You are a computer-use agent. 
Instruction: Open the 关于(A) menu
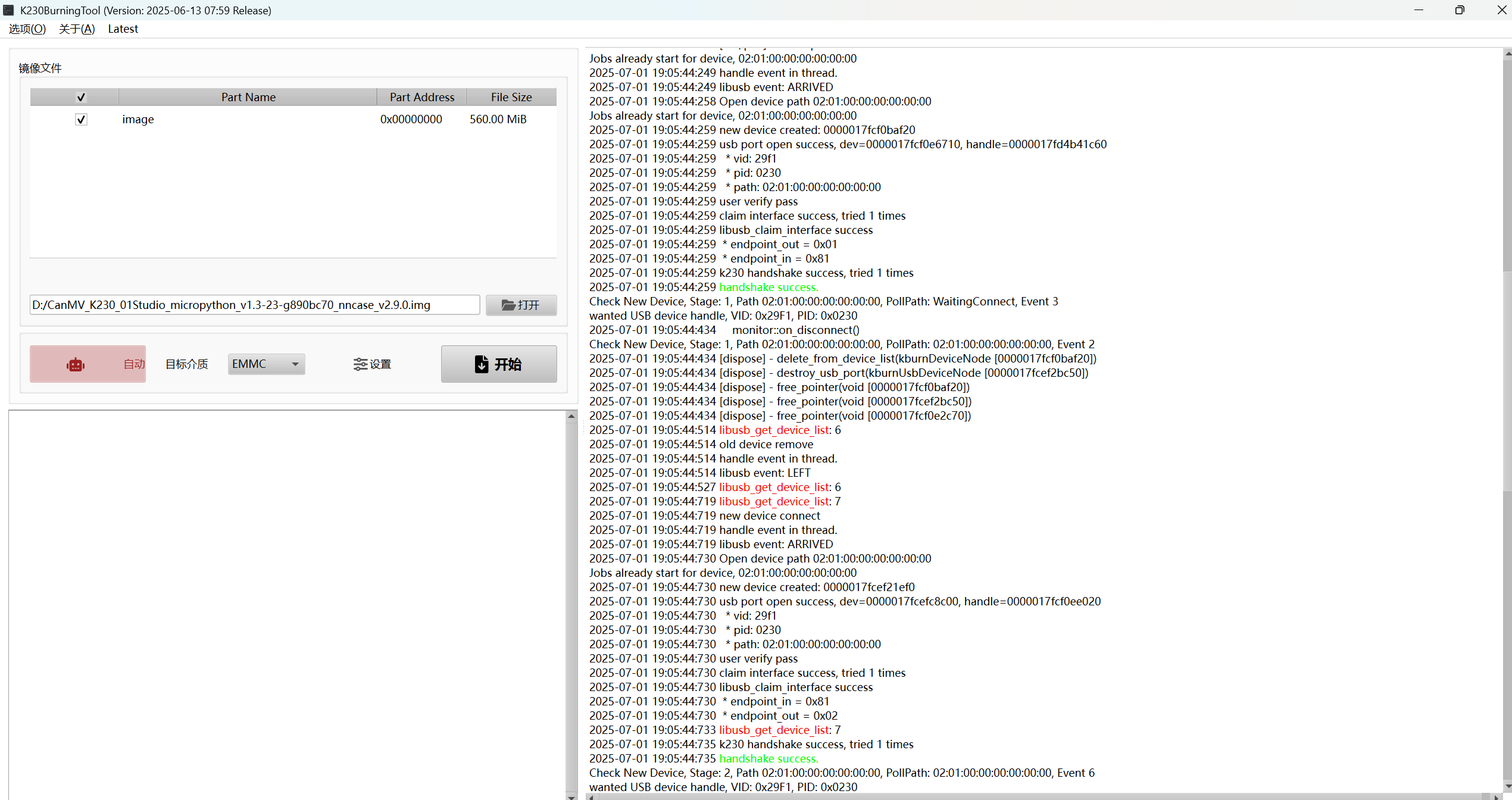coord(77,29)
